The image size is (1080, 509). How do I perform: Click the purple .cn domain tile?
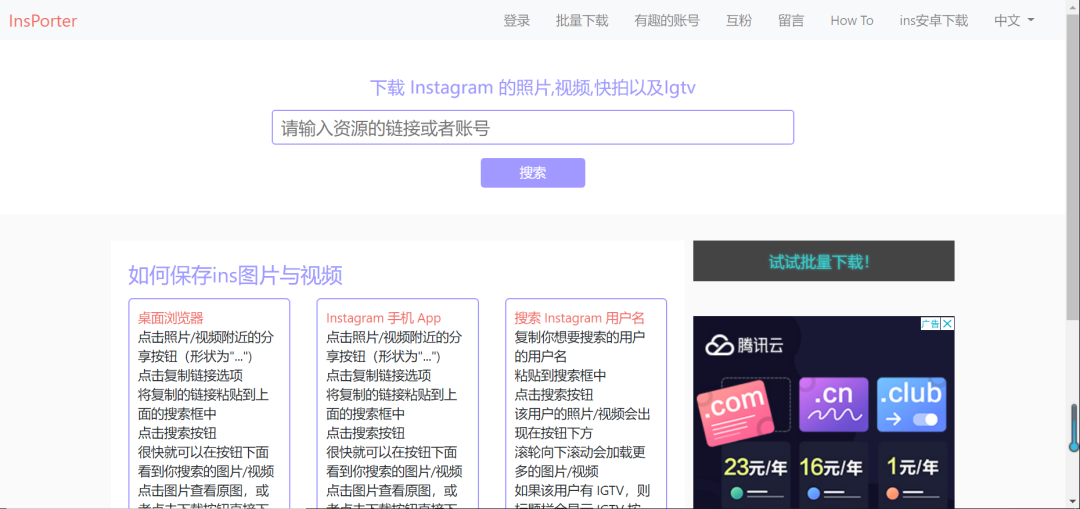click(833, 404)
